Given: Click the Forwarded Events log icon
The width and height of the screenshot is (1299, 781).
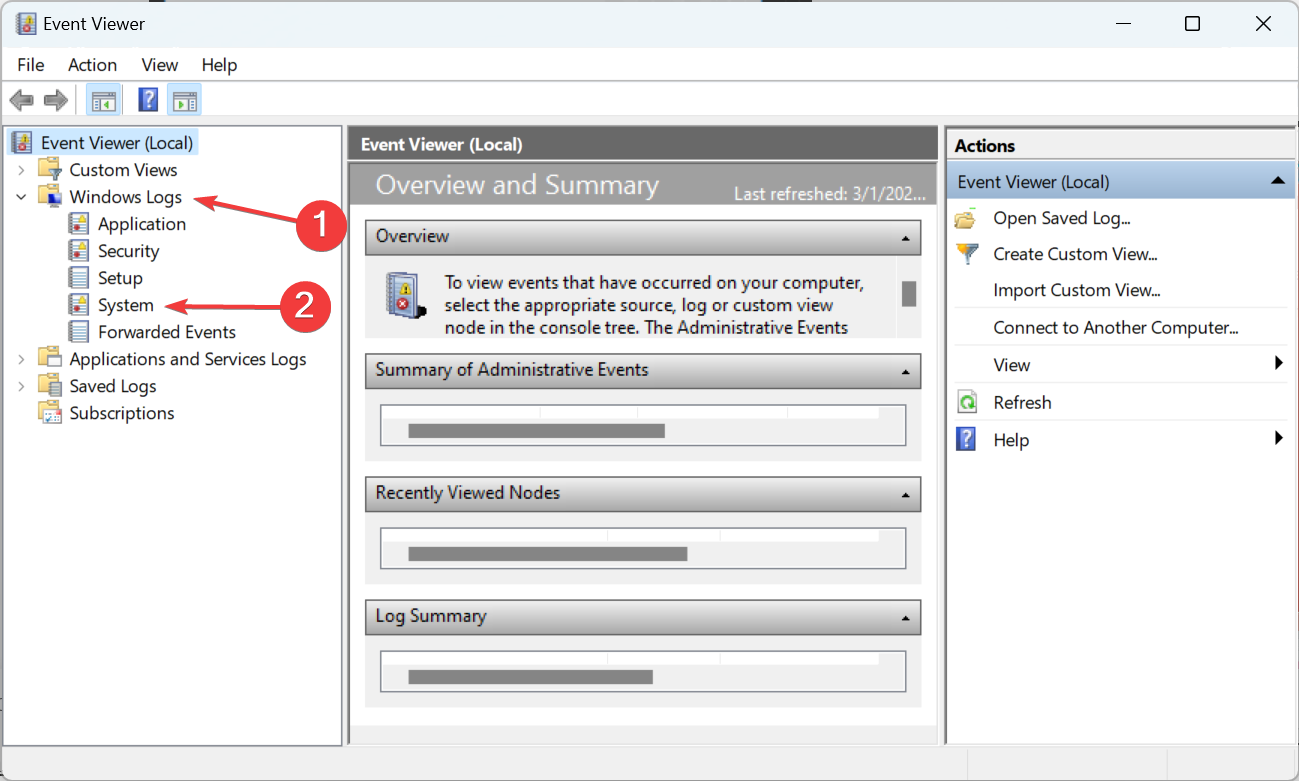Looking at the screenshot, I should (x=78, y=331).
